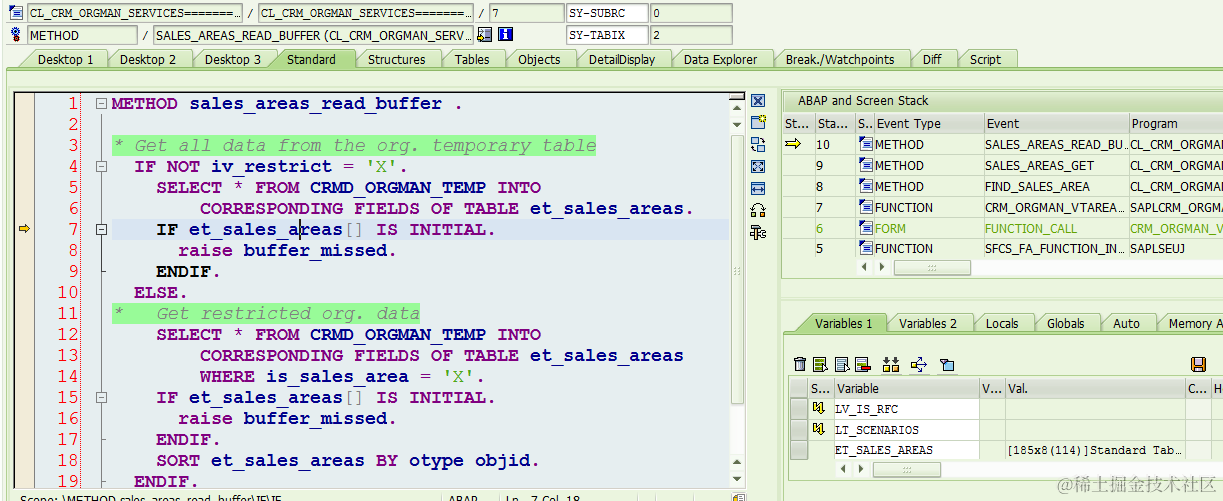The height and width of the screenshot is (501, 1223).
Task: Click the trash icon in the variables toolbar
Action: tap(799, 365)
